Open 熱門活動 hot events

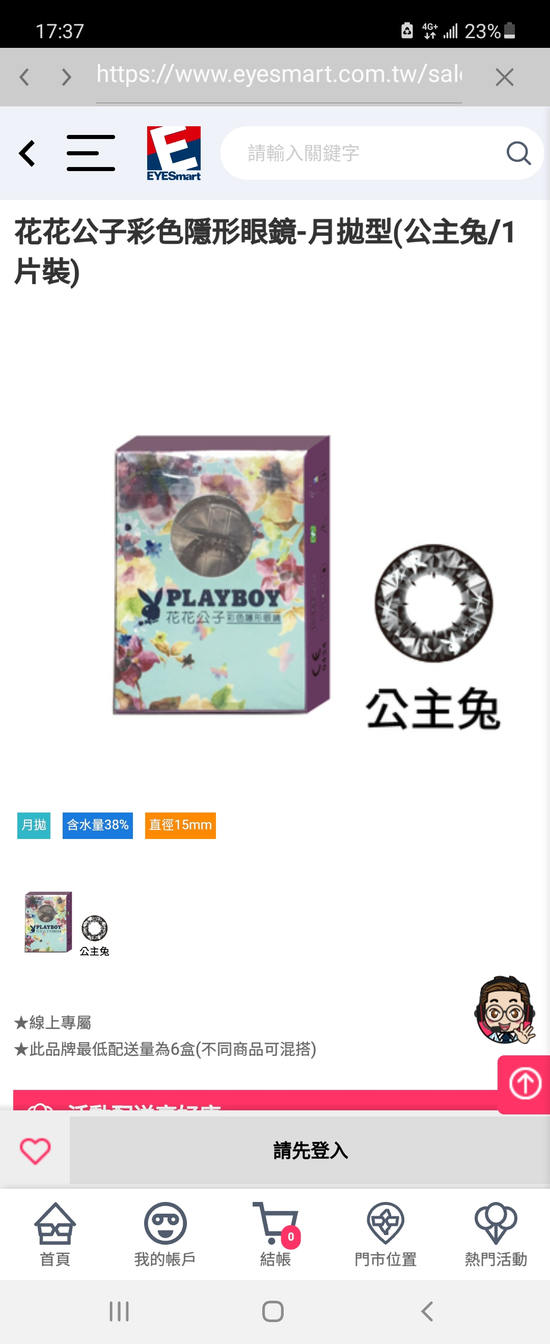495,1234
